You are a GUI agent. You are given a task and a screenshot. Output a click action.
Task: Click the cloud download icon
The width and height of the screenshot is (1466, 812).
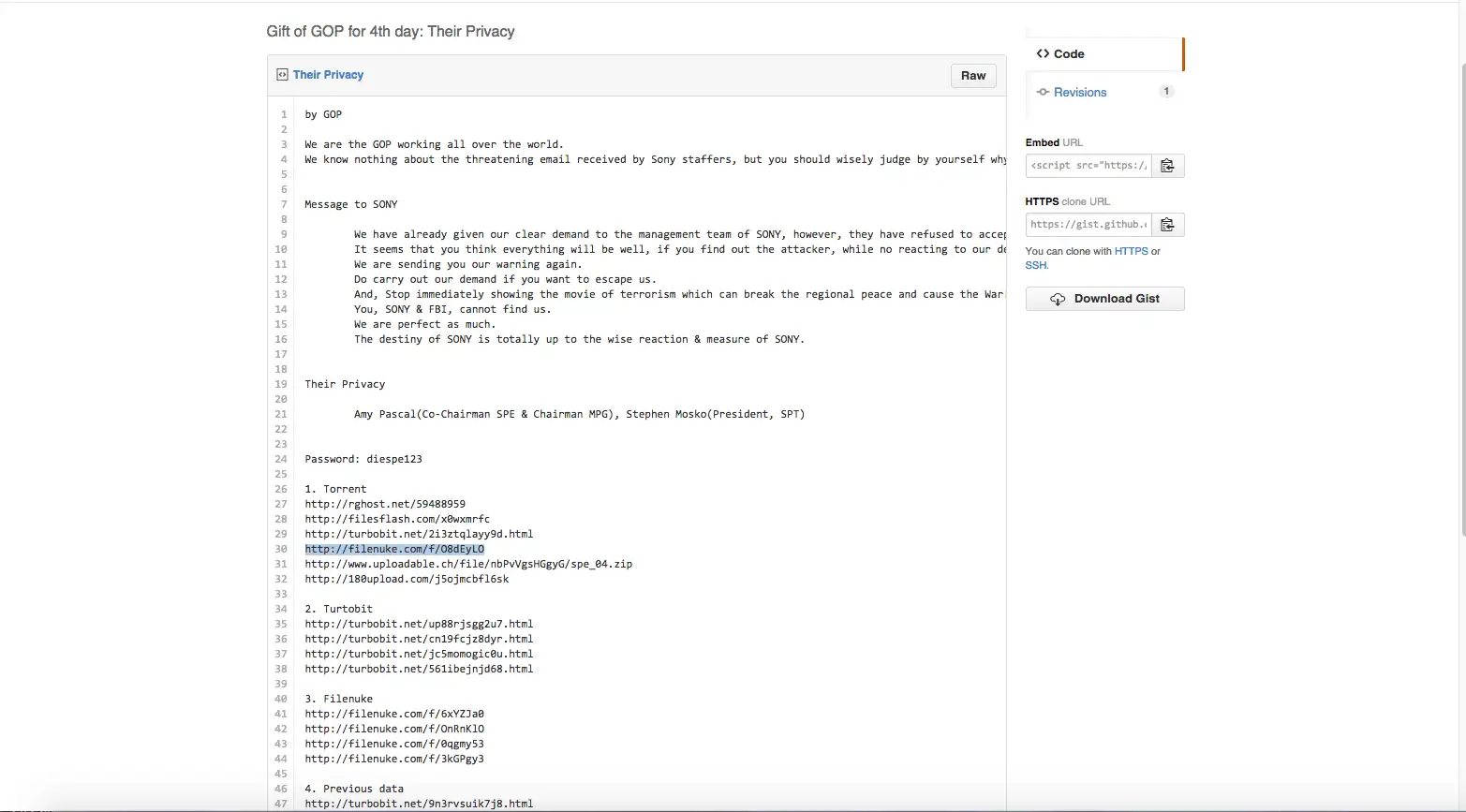point(1058,299)
